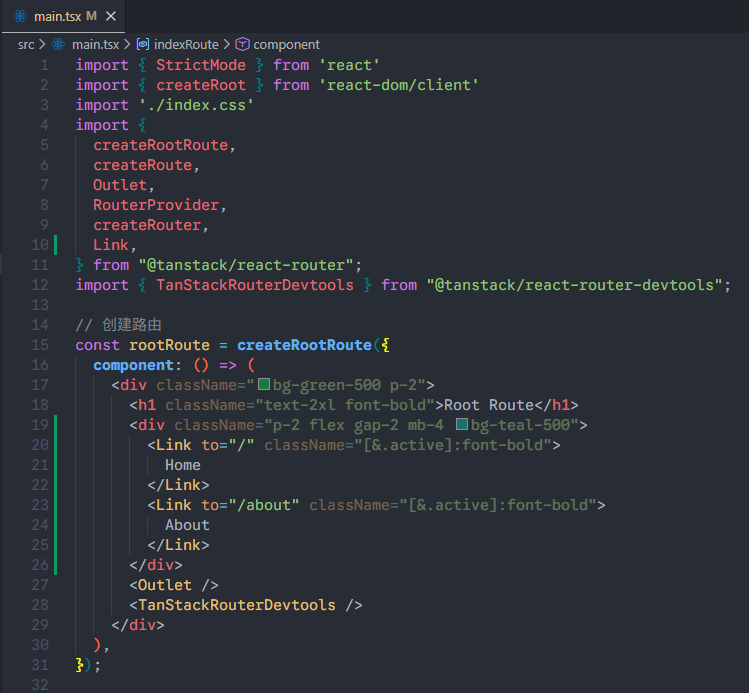Viewport: 749px width, 693px height.
Task: Click the green git change bar beside line 10
Action: pyautogui.click(x=57, y=245)
